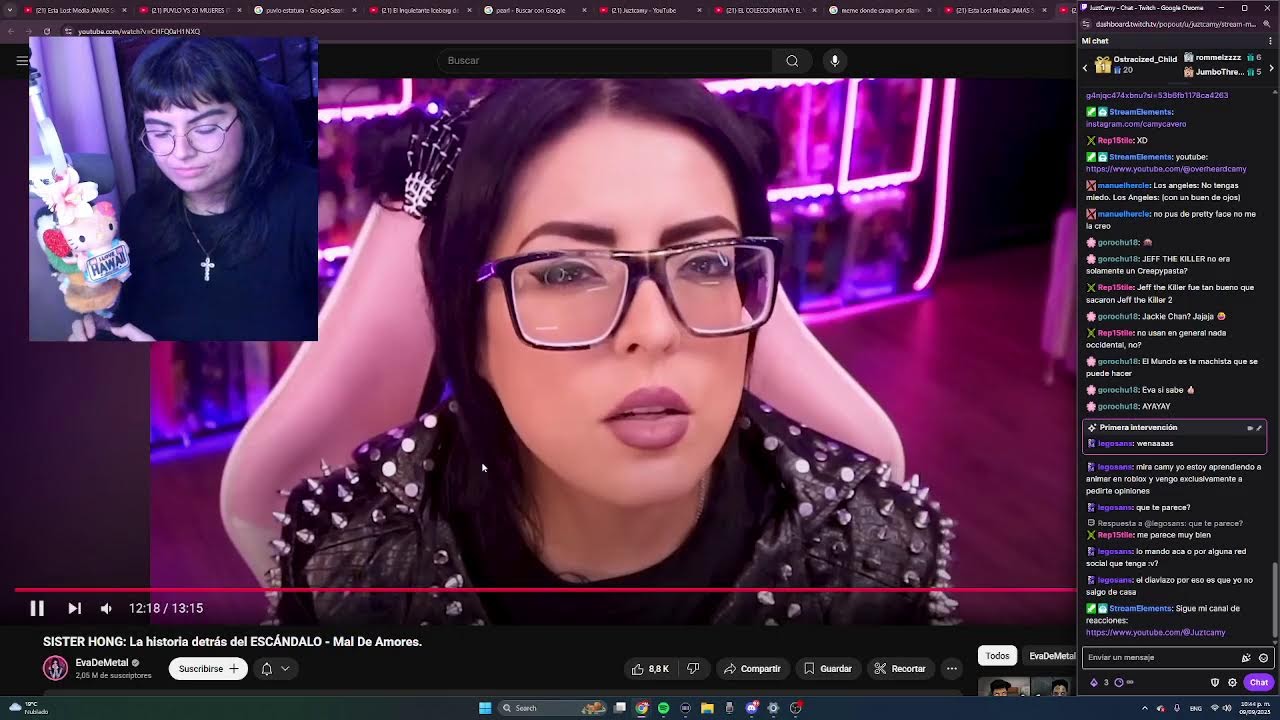Send message with purple Chat button

(1259, 683)
